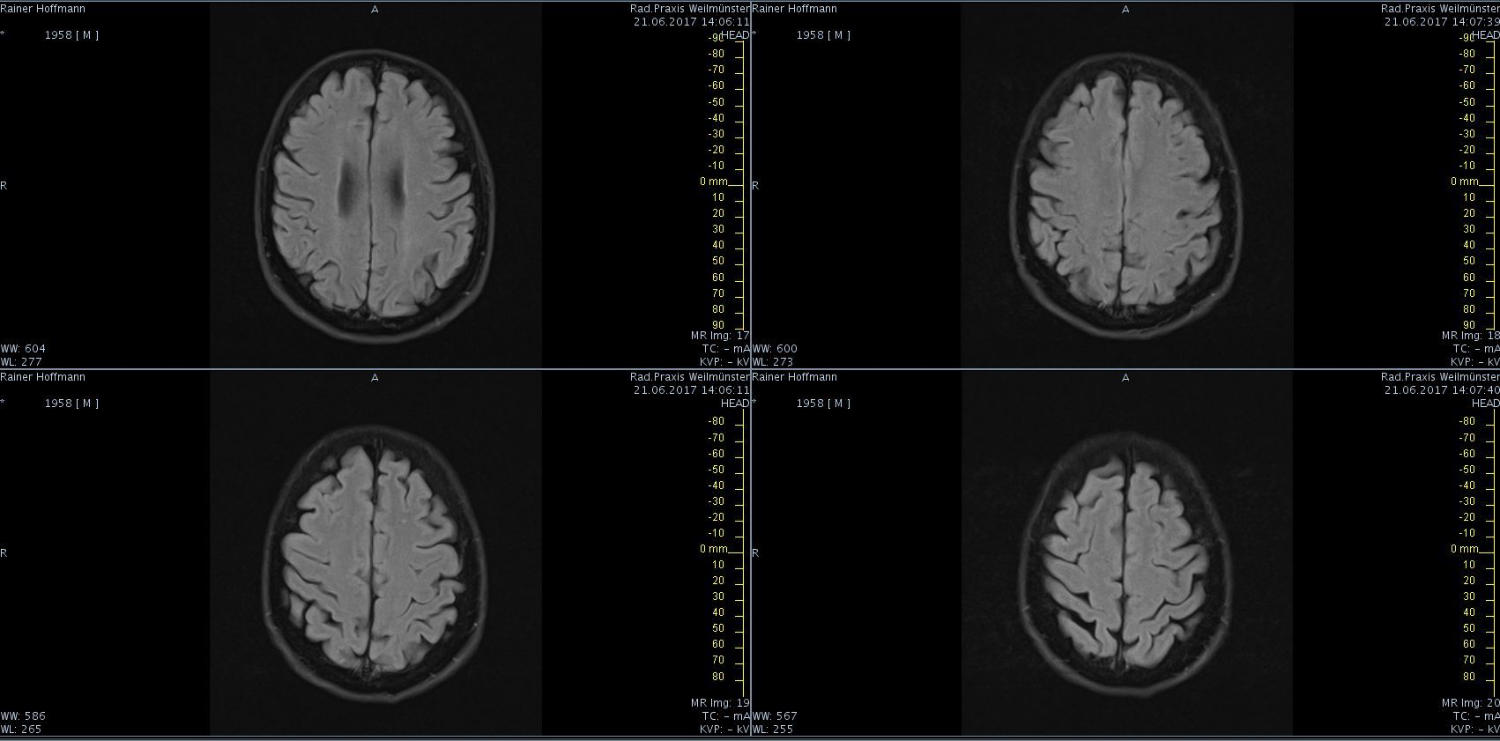Click the WL: 255 label in bottom-right panel
Viewport: 1500px width, 741px height.
[774, 729]
